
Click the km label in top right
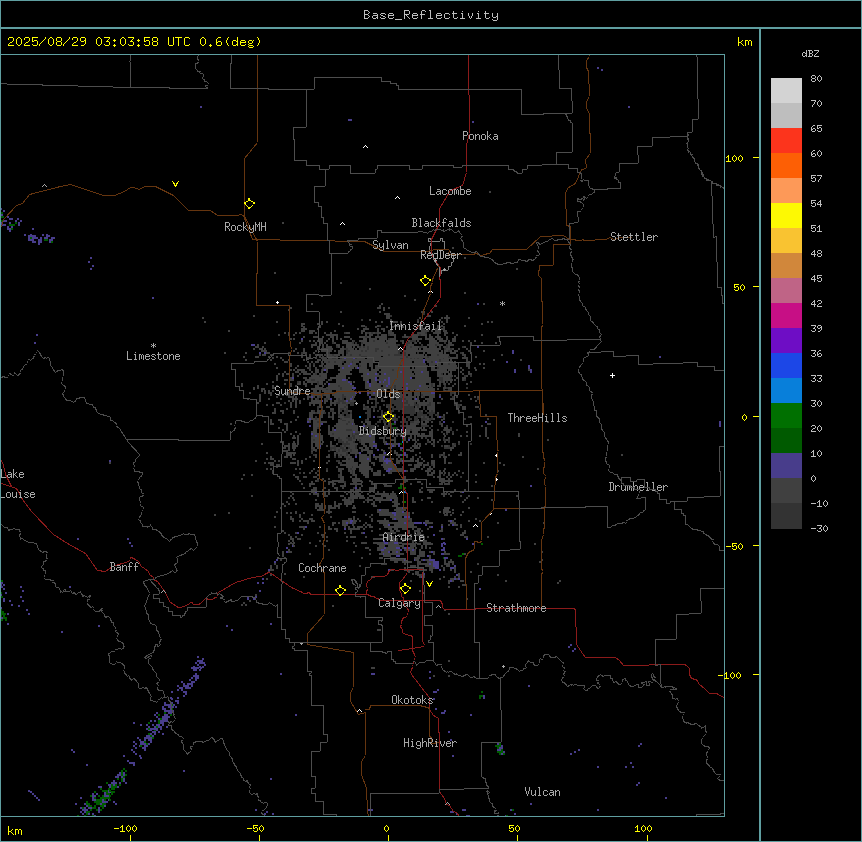point(745,42)
